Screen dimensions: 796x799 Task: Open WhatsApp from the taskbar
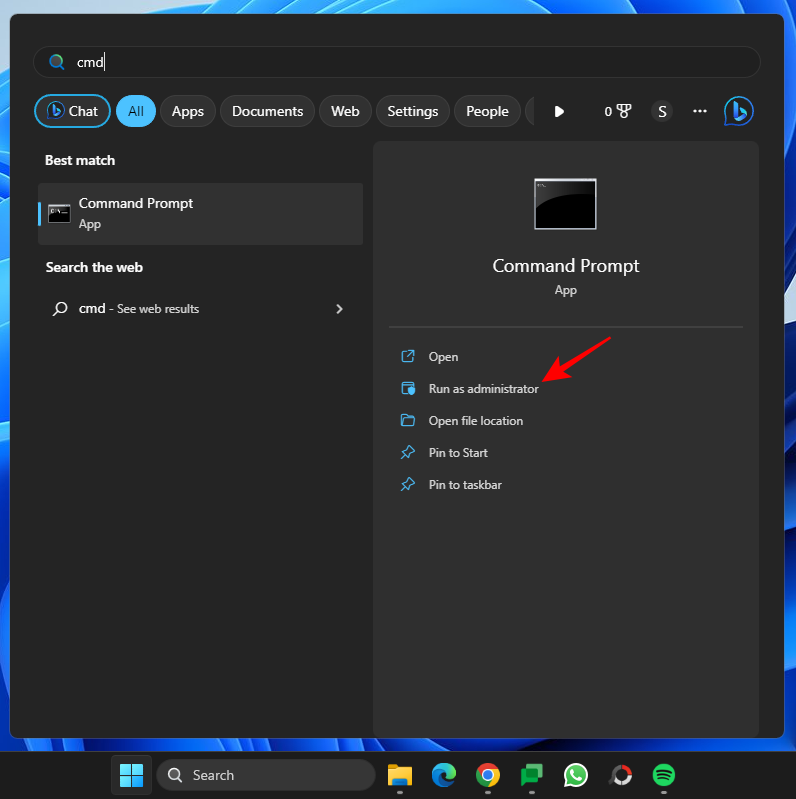pos(575,775)
